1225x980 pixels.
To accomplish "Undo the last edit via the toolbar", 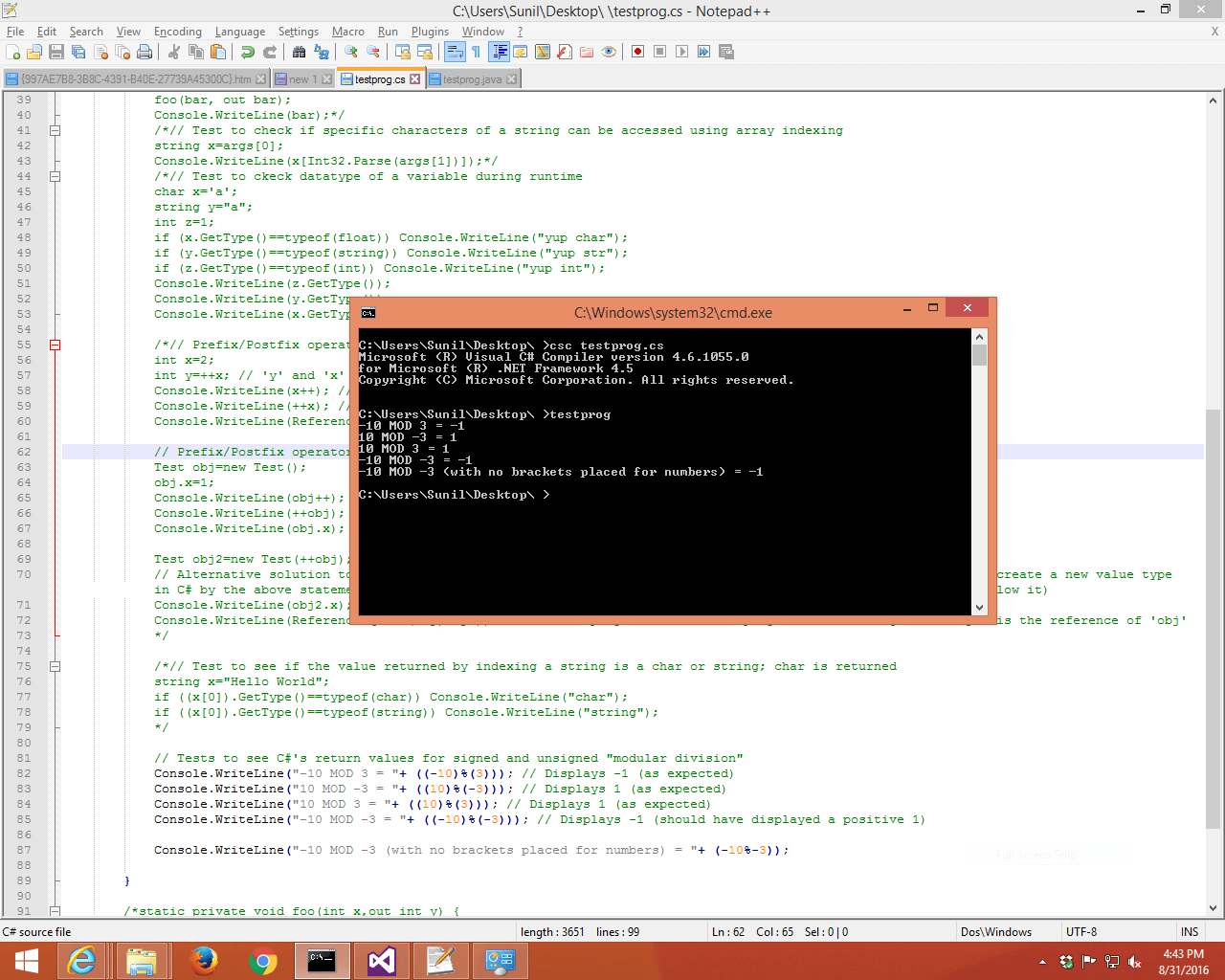I will (x=248, y=52).
